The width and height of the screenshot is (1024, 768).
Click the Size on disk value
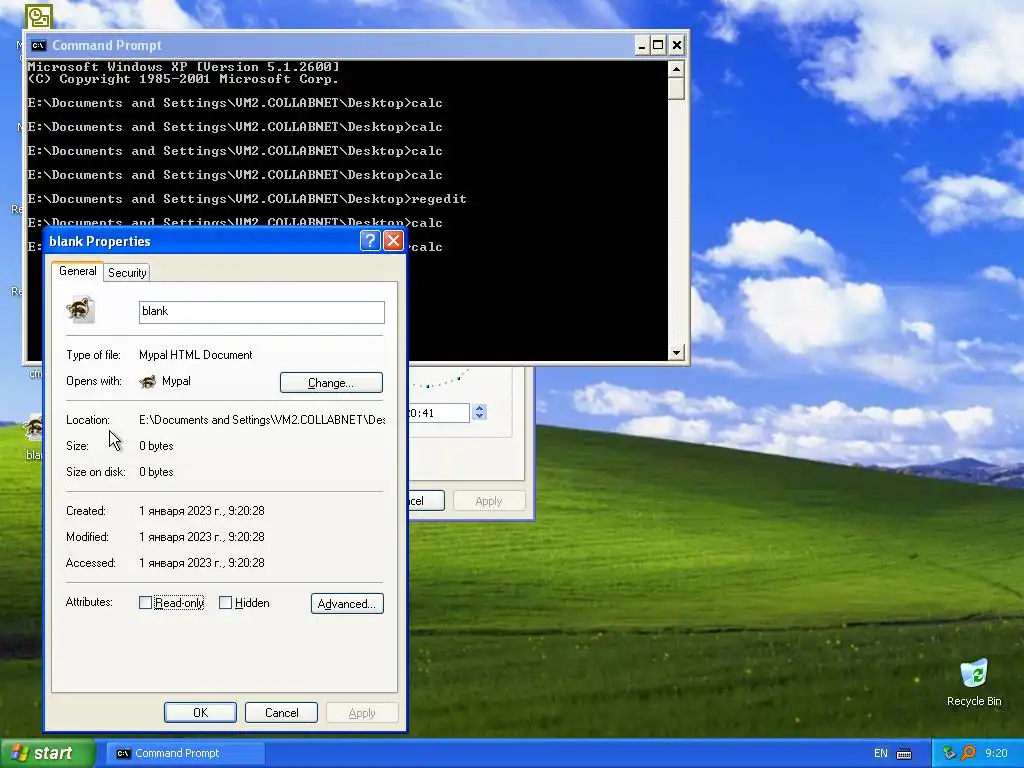click(156, 472)
